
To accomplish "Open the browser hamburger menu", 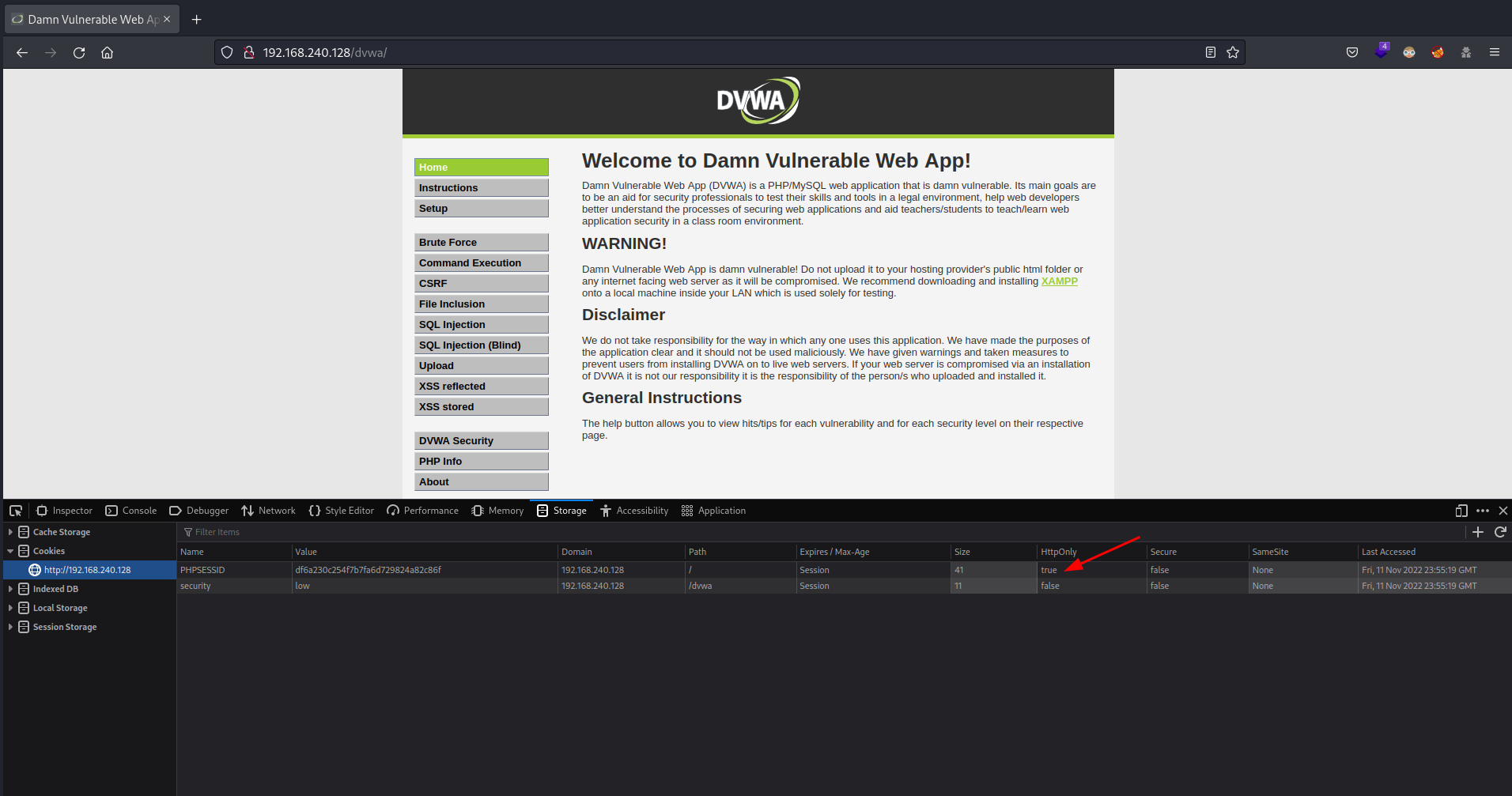I will point(1495,52).
